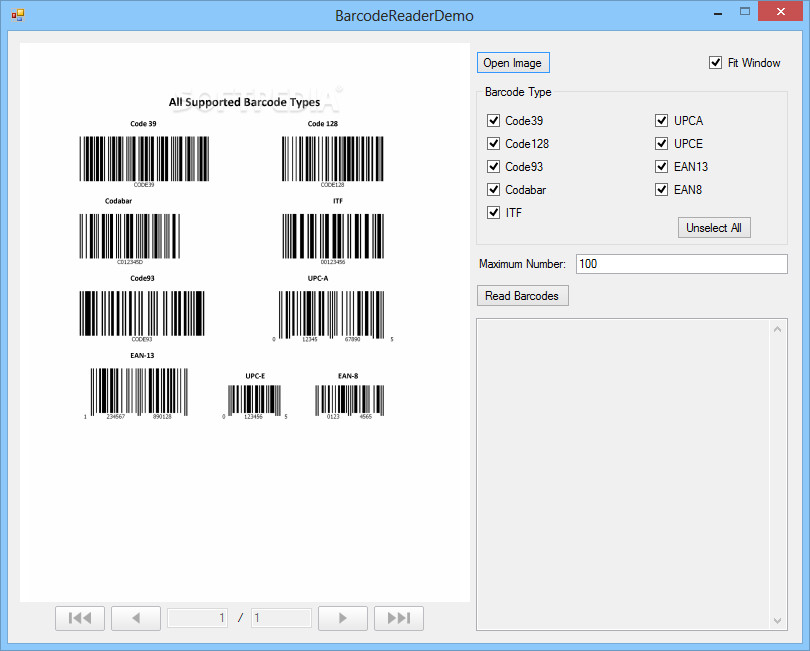Viewport: 810px width, 651px height.
Task: Click the Open Image button
Action: 513,63
